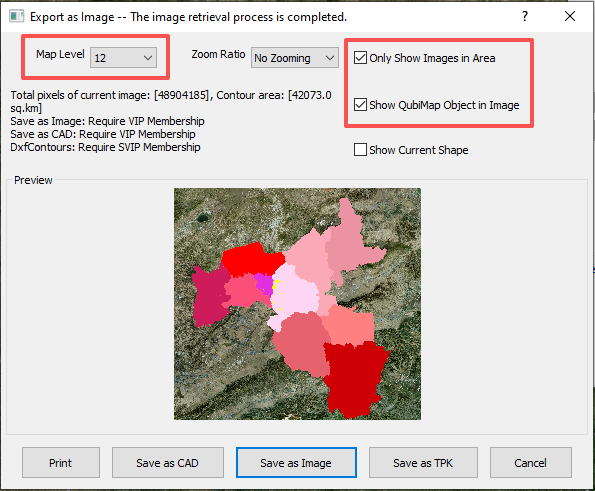This screenshot has width=595, height=491.
Task: Click Save as Image button
Action: [x=296, y=463]
